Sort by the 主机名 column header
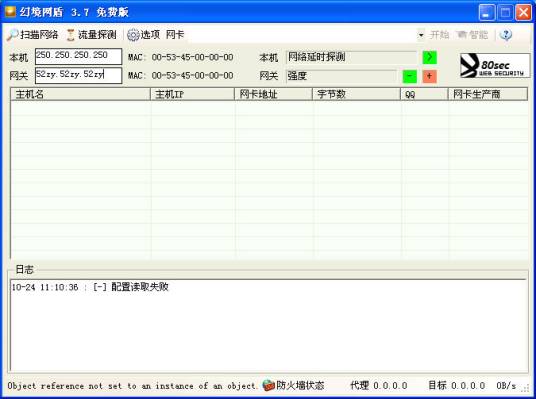Screen dimensions: 536x399 tap(80, 94)
